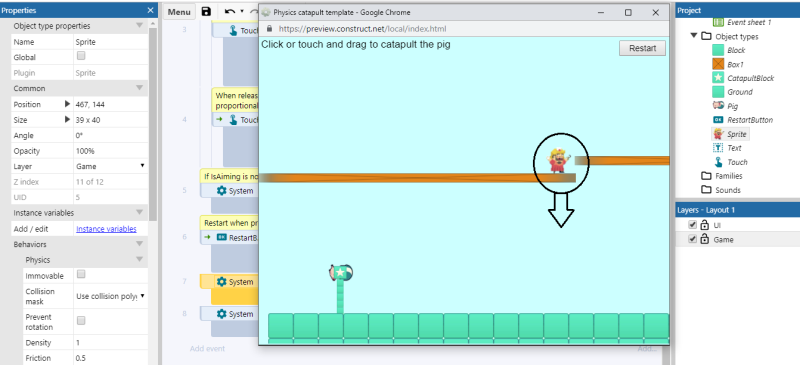Image resolution: width=800 pixels, height=365 pixels.
Task: Collapse the Object types folder
Action: tap(694, 36)
